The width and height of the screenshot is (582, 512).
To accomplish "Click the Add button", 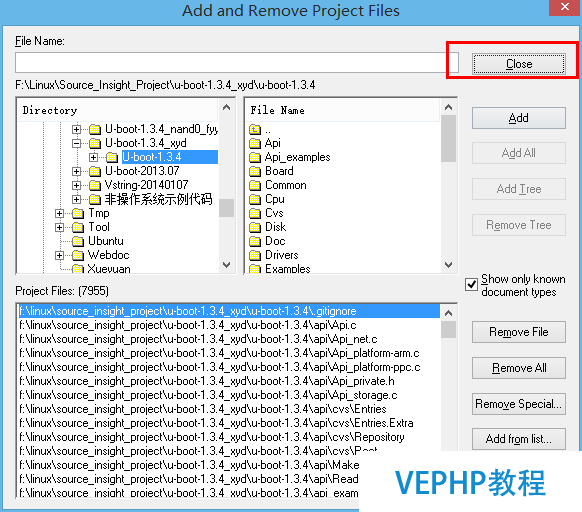I will 519,118.
